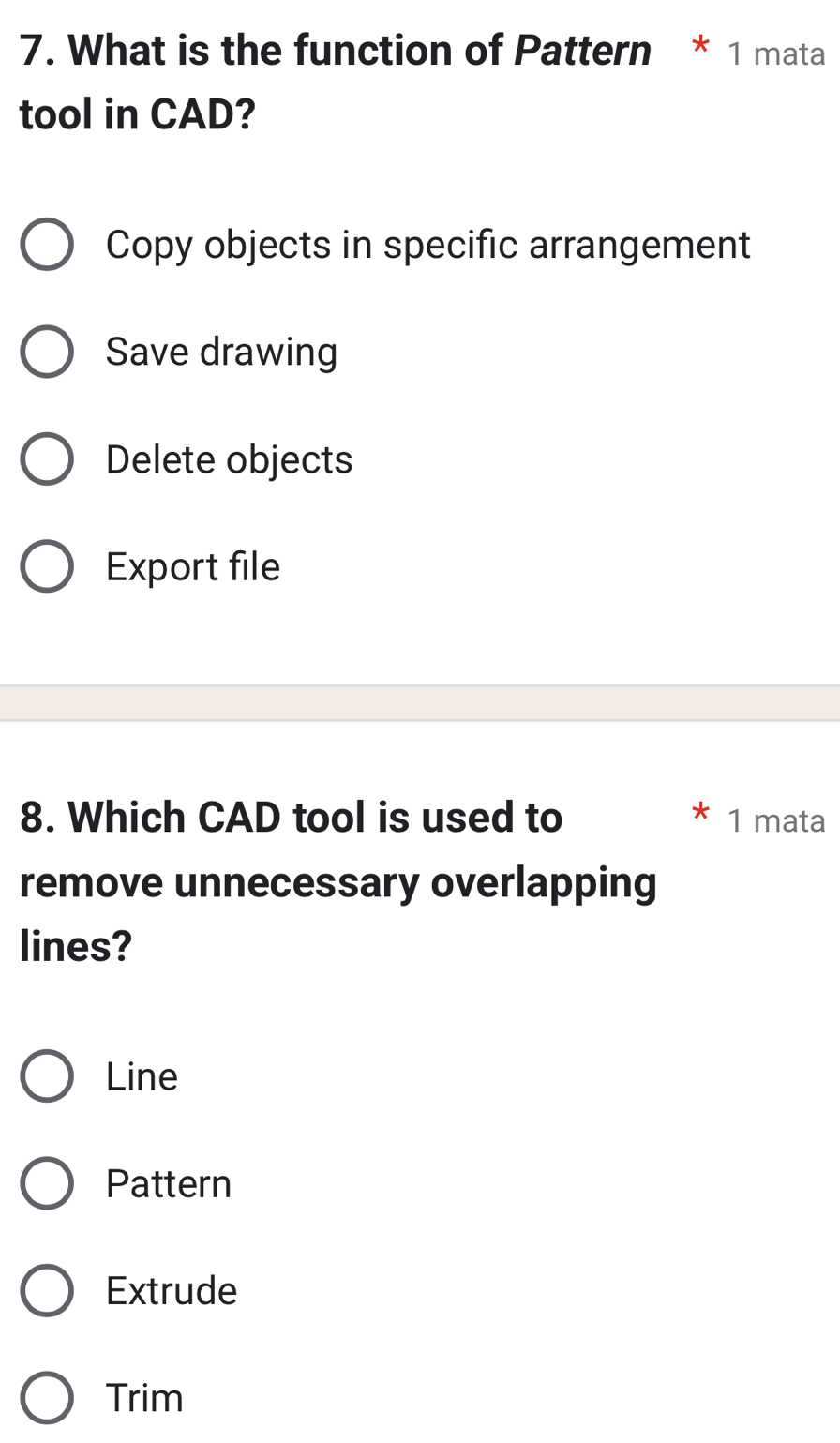
Task: Click the 'Line' answer label text
Action: (x=142, y=1075)
